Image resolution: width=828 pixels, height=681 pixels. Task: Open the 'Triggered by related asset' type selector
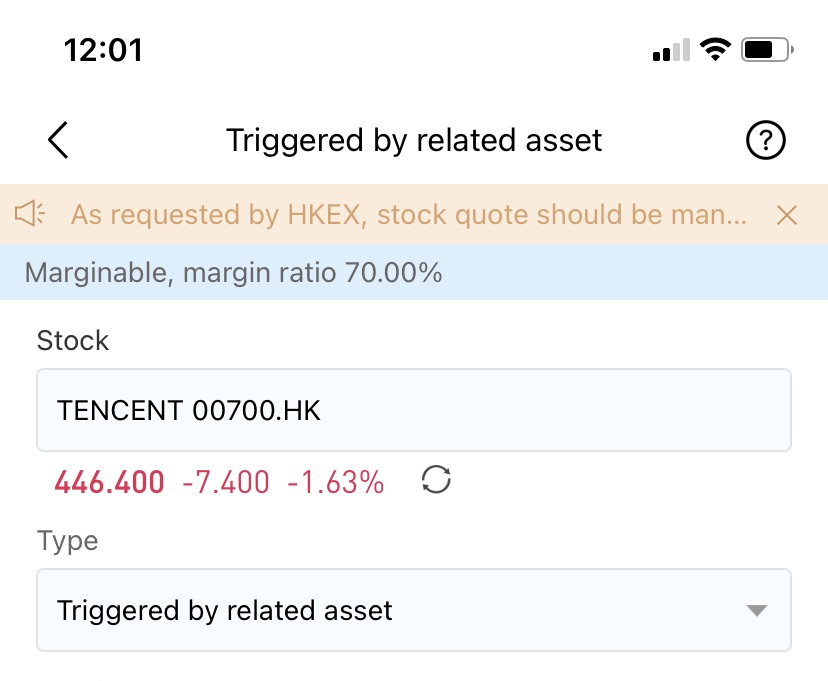click(413, 610)
